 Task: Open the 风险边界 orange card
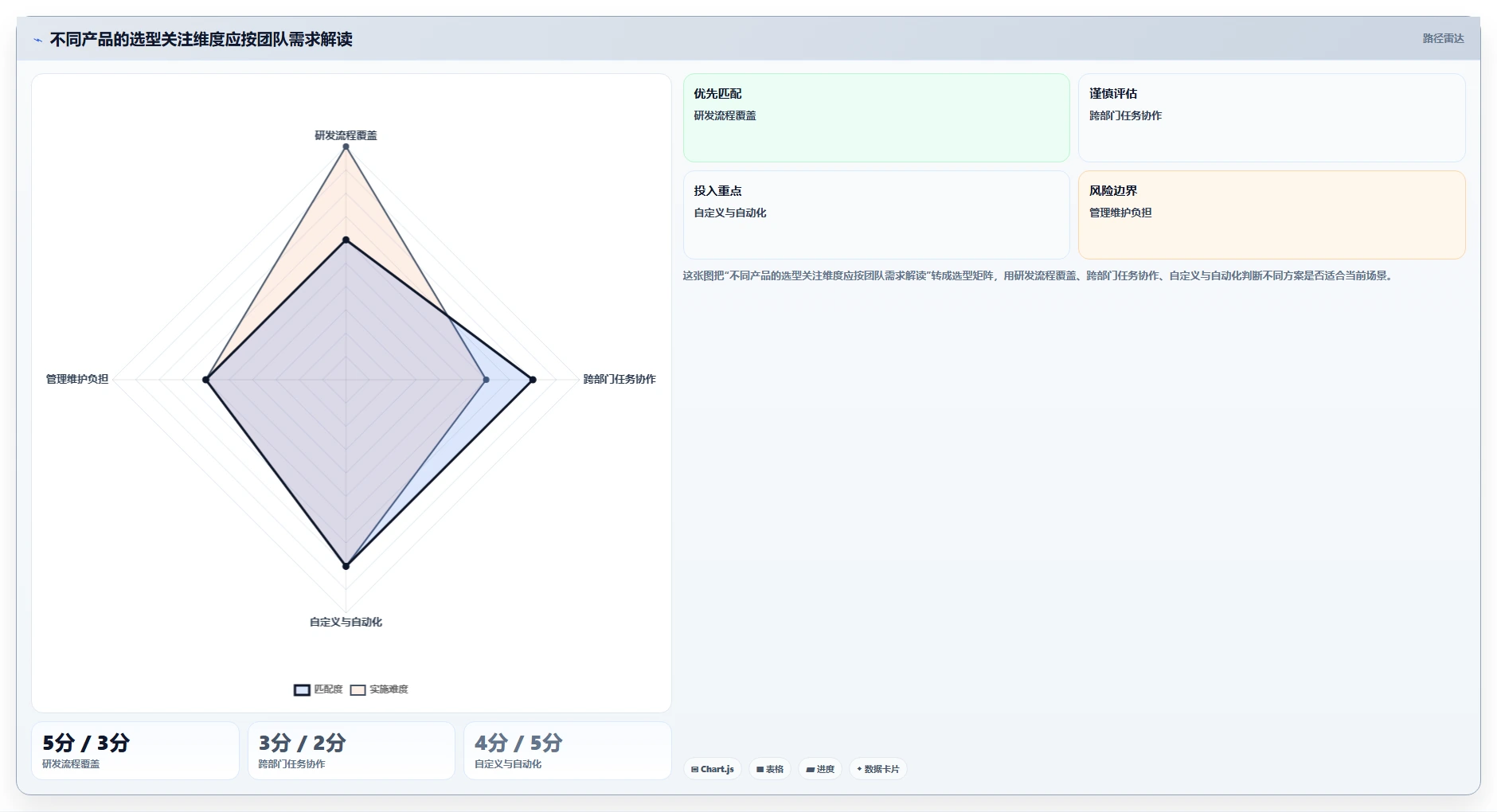(x=1272, y=215)
